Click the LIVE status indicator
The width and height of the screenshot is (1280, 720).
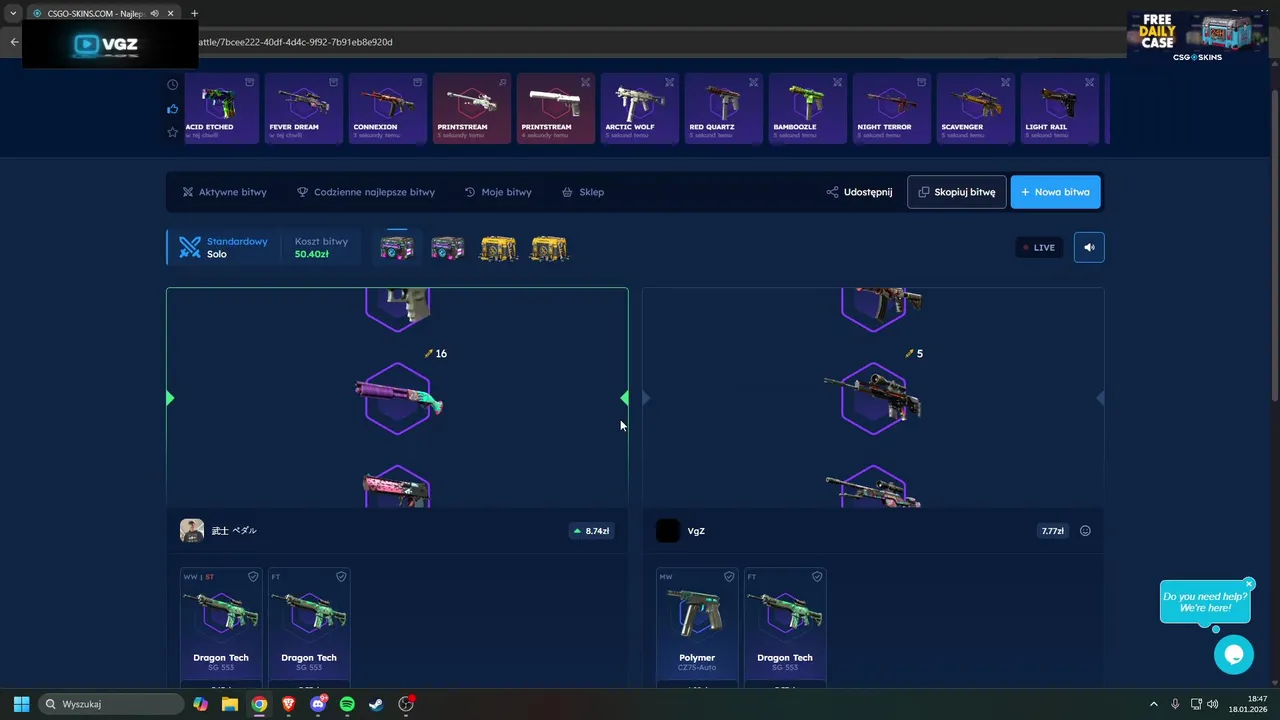(1038, 247)
